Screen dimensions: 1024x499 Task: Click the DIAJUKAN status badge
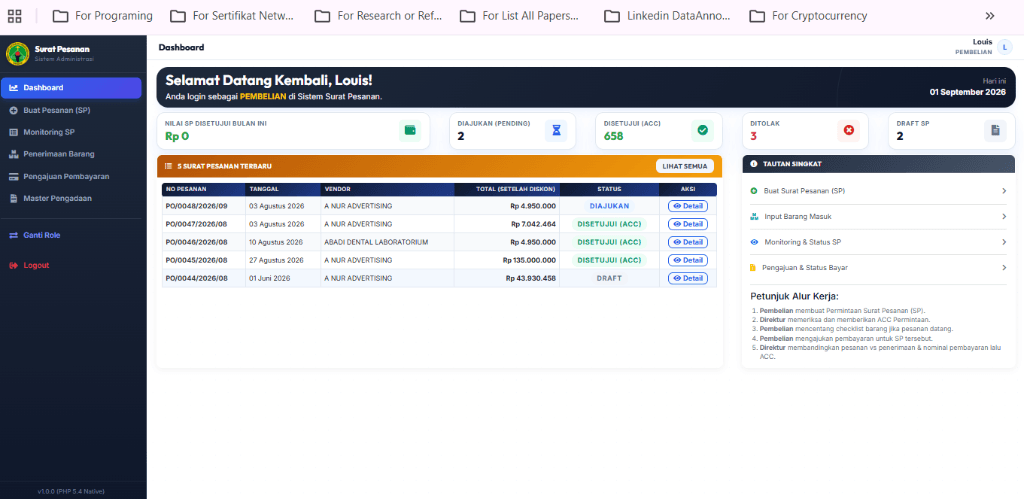[x=609, y=206]
